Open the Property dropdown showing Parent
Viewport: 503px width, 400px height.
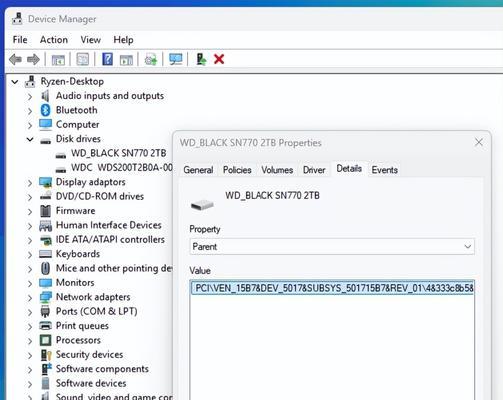click(x=332, y=247)
